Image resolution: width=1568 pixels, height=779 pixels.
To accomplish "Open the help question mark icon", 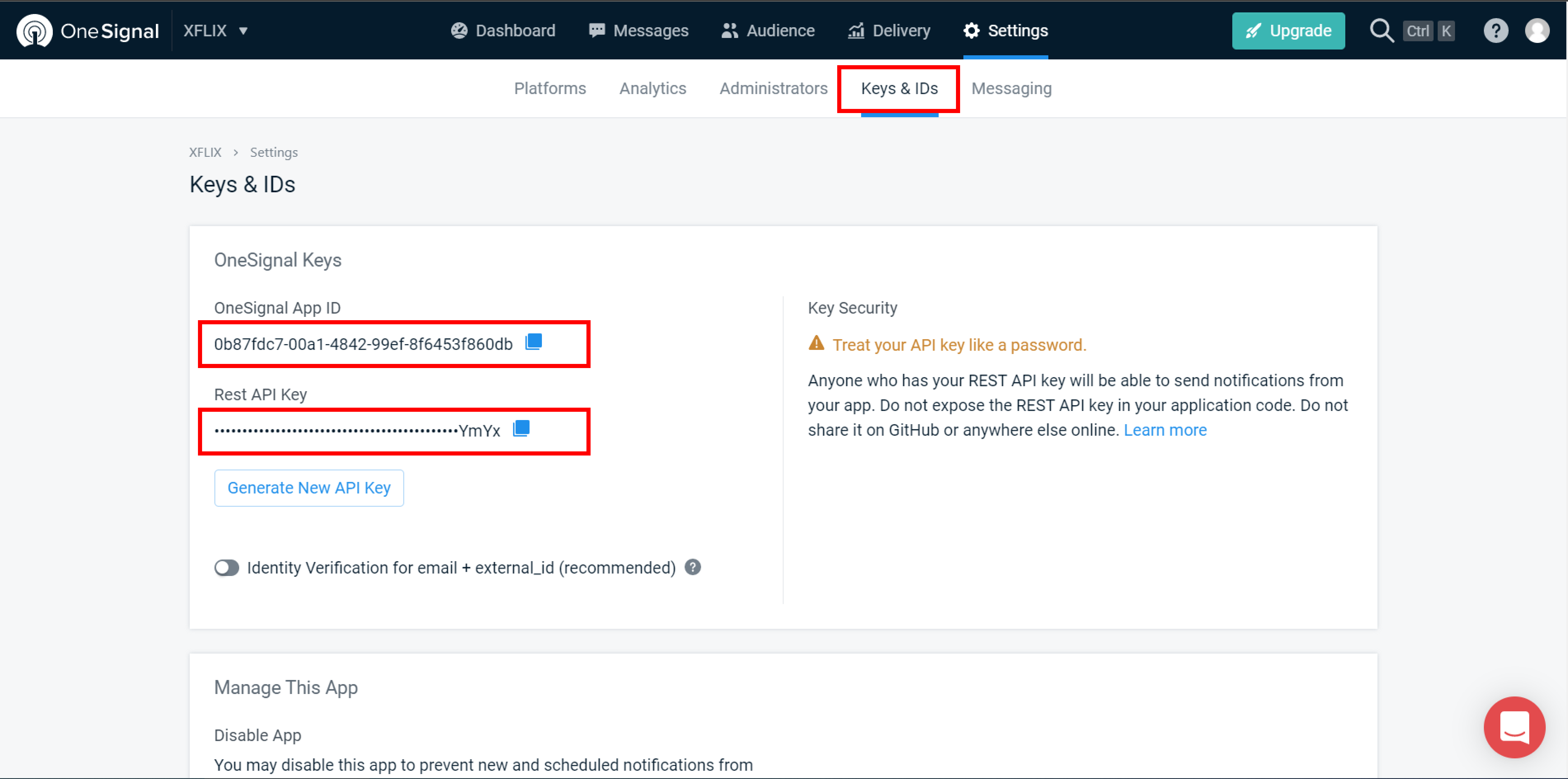I will pyautogui.click(x=1496, y=31).
